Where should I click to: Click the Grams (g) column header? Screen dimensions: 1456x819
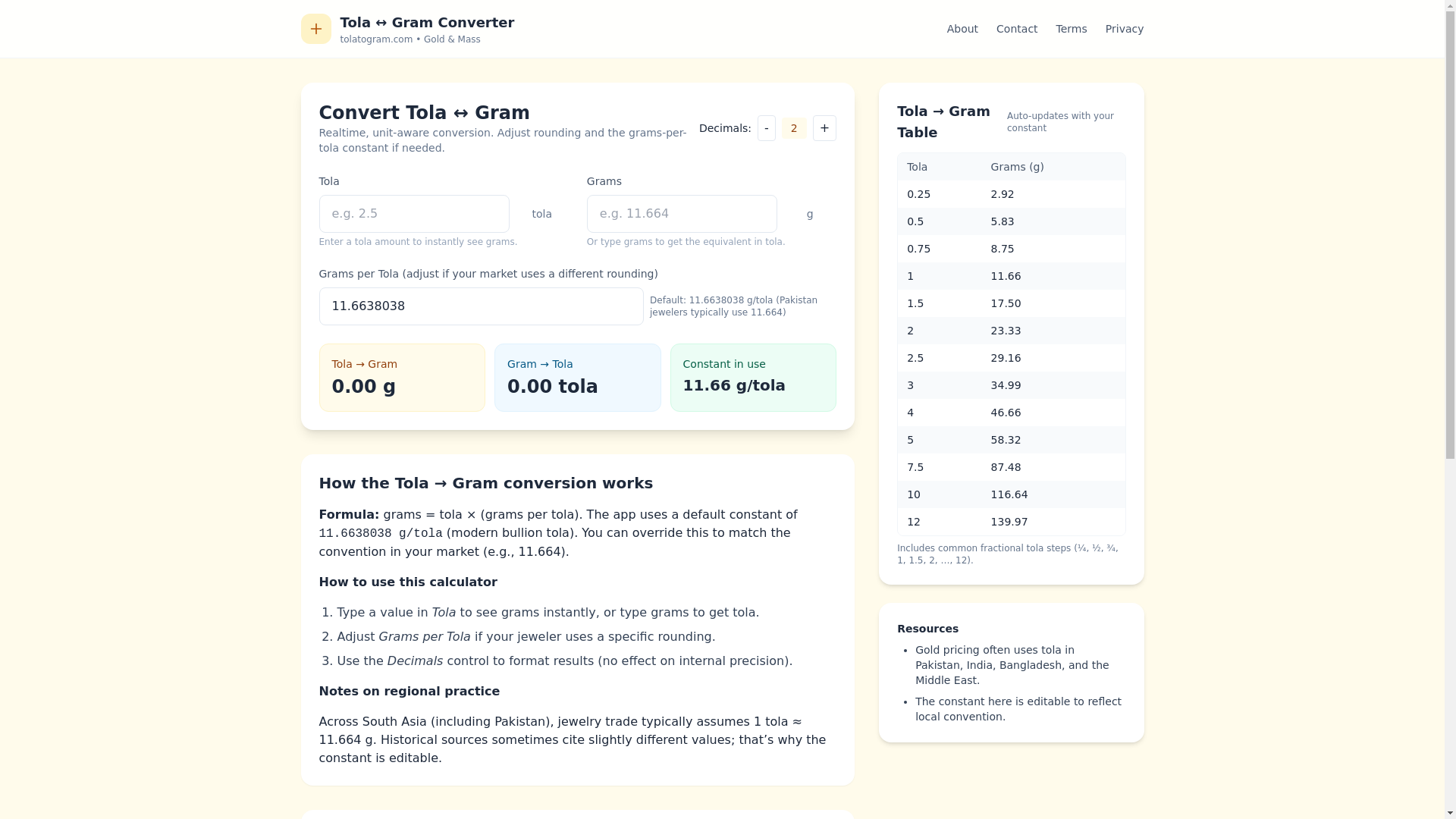[x=1017, y=167]
